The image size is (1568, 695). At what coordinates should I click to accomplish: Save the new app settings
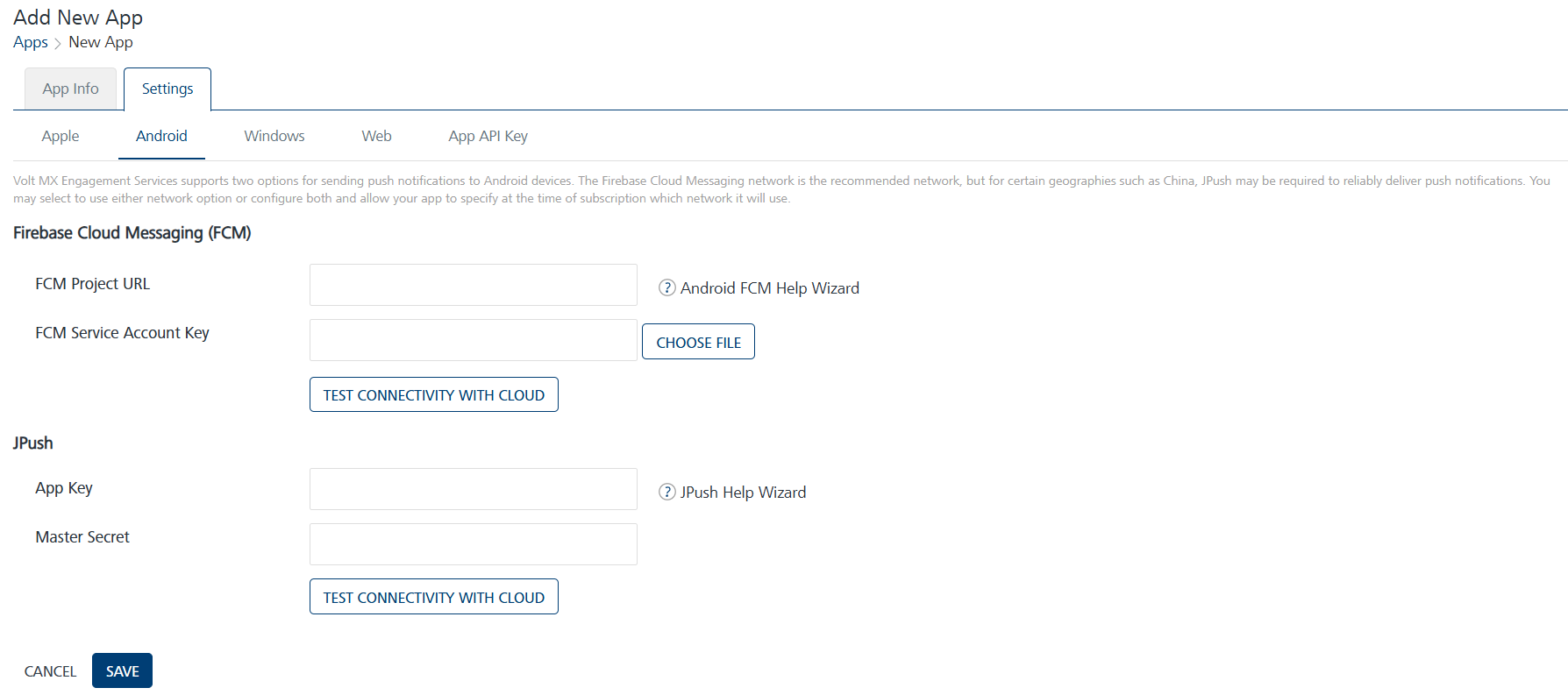pos(122,670)
